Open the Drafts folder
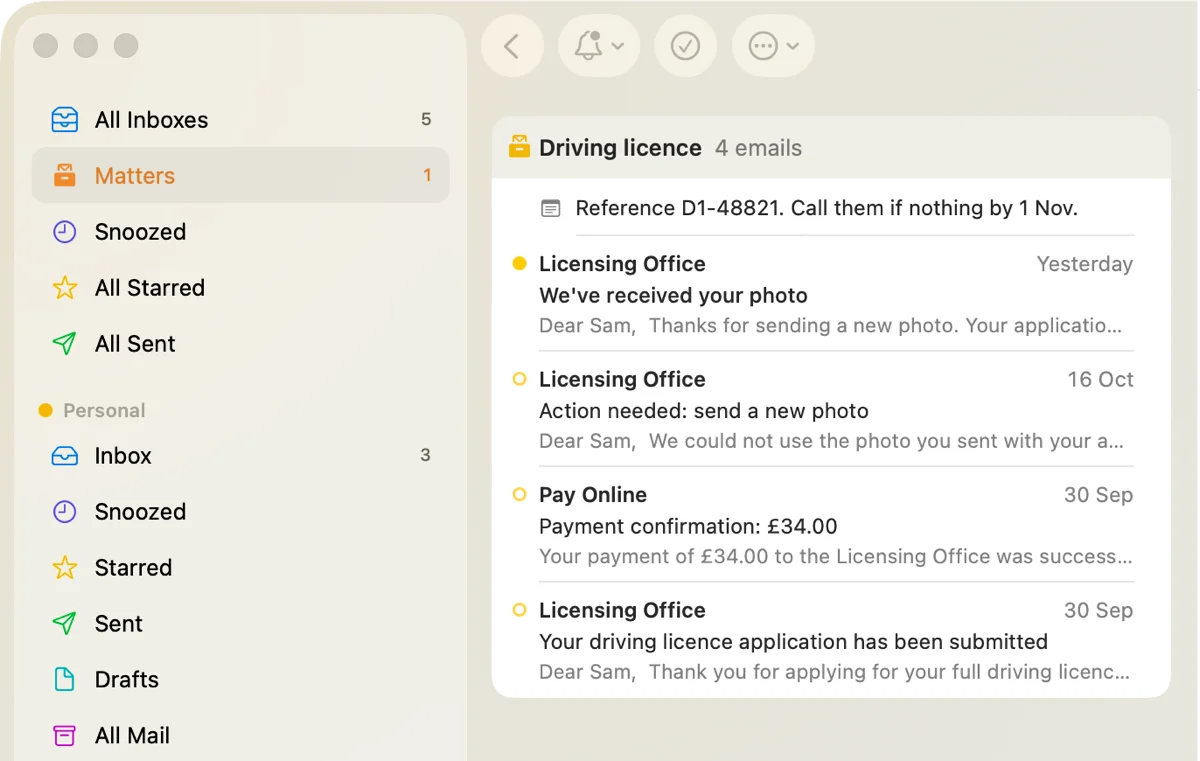 [241, 680]
